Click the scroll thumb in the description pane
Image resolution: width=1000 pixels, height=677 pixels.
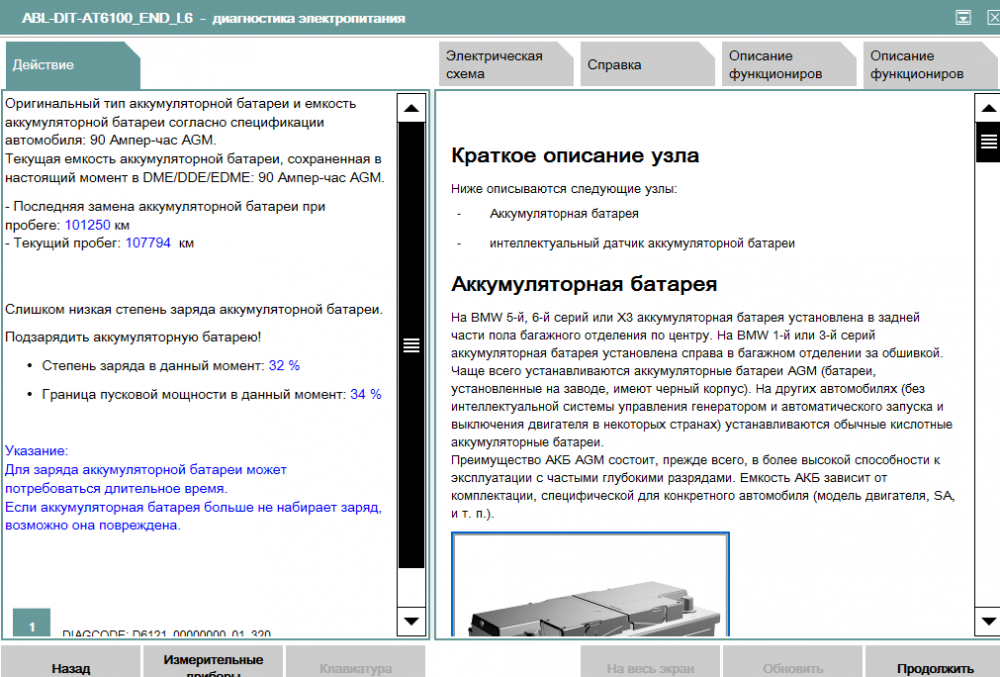tap(988, 142)
